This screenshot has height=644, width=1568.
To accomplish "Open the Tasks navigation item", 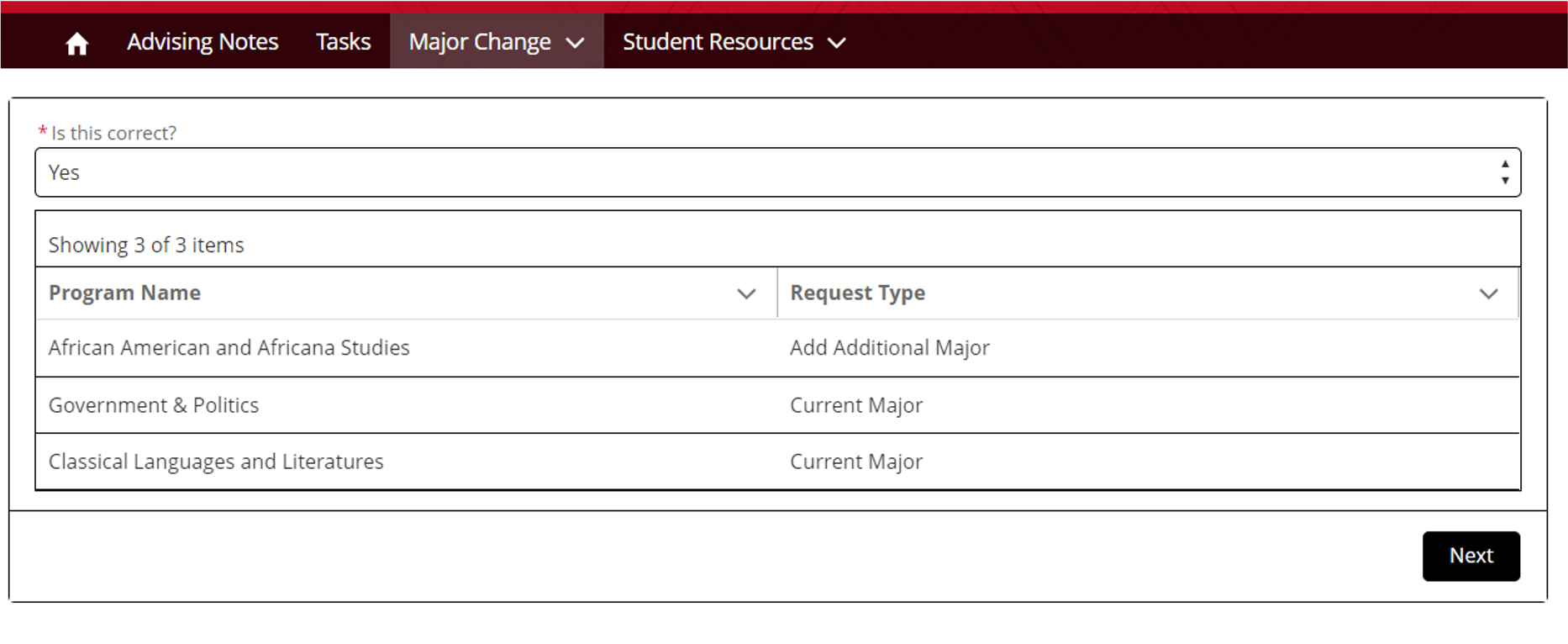I will (343, 42).
